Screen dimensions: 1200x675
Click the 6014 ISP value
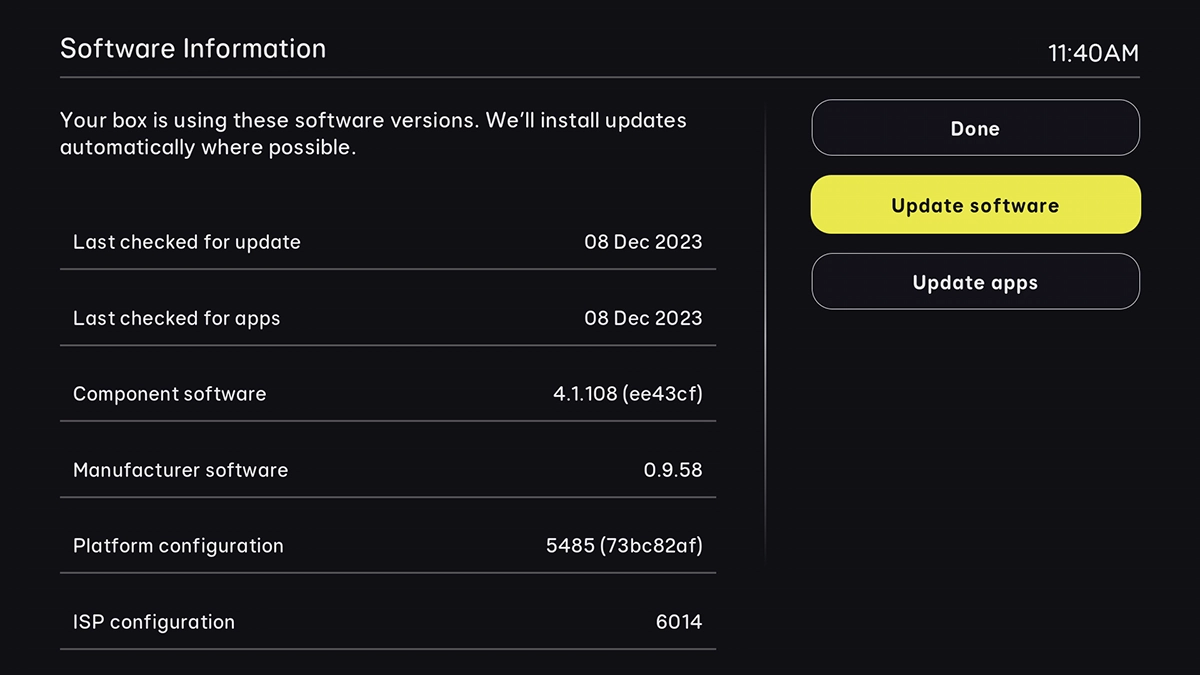pyautogui.click(x=679, y=622)
